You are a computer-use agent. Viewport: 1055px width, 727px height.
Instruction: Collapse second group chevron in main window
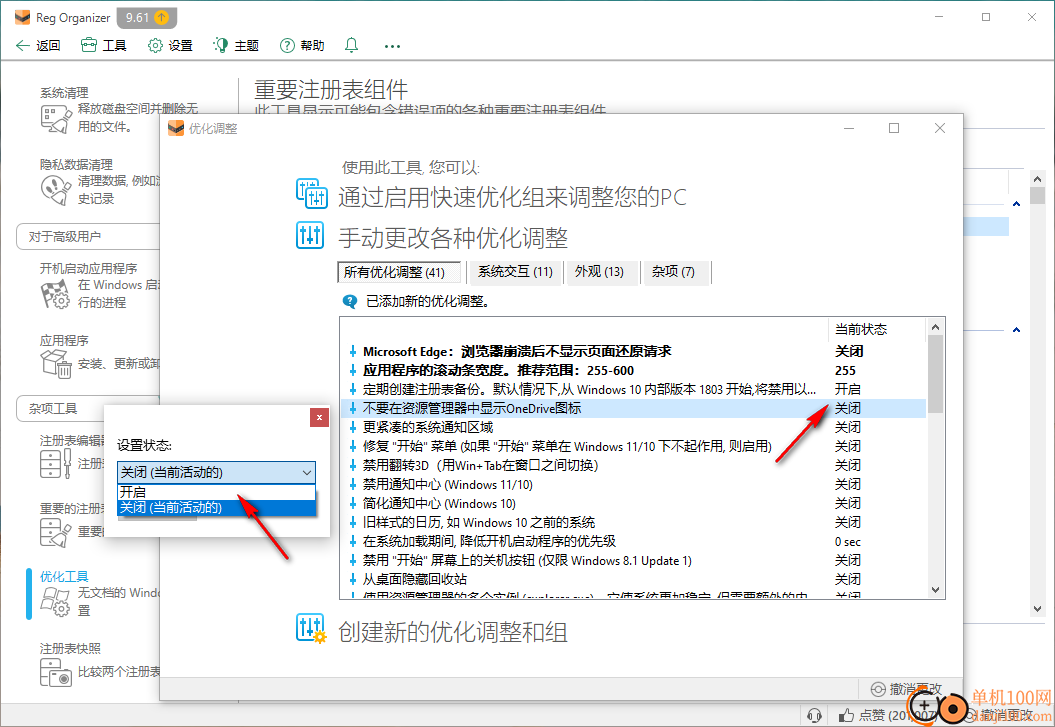[x=1016, y=330]
